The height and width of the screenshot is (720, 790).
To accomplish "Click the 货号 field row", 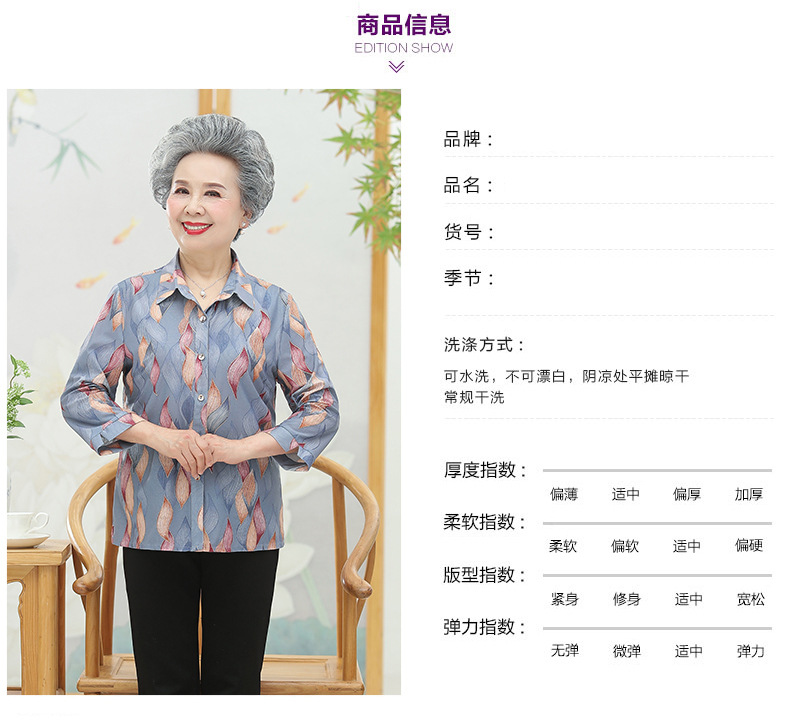I will click(608, 232).
